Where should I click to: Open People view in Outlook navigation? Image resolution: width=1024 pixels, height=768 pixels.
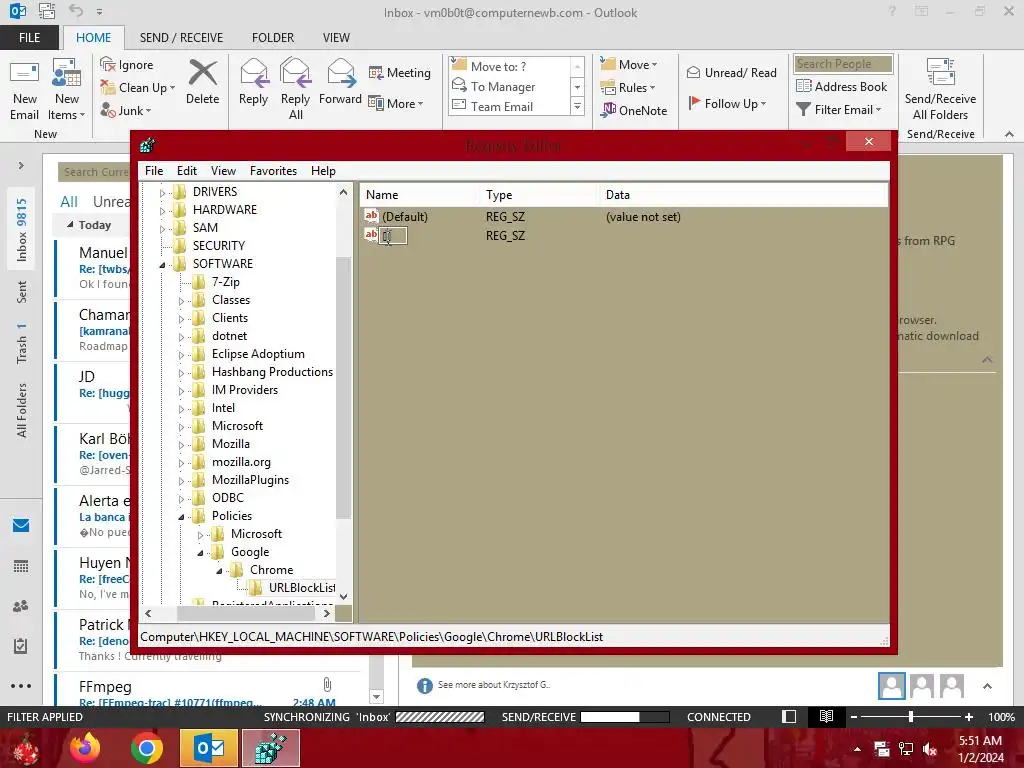(x=21, y=606)
